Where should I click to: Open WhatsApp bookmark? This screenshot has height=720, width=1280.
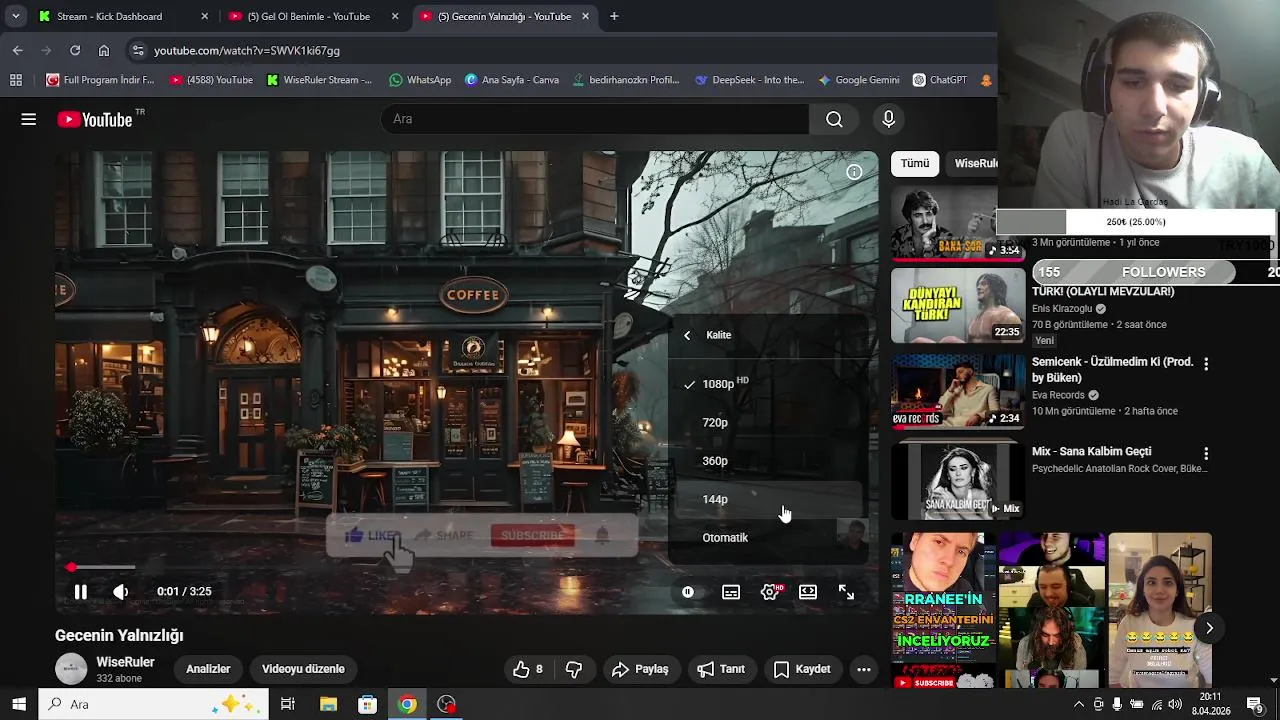click(420, 80)
